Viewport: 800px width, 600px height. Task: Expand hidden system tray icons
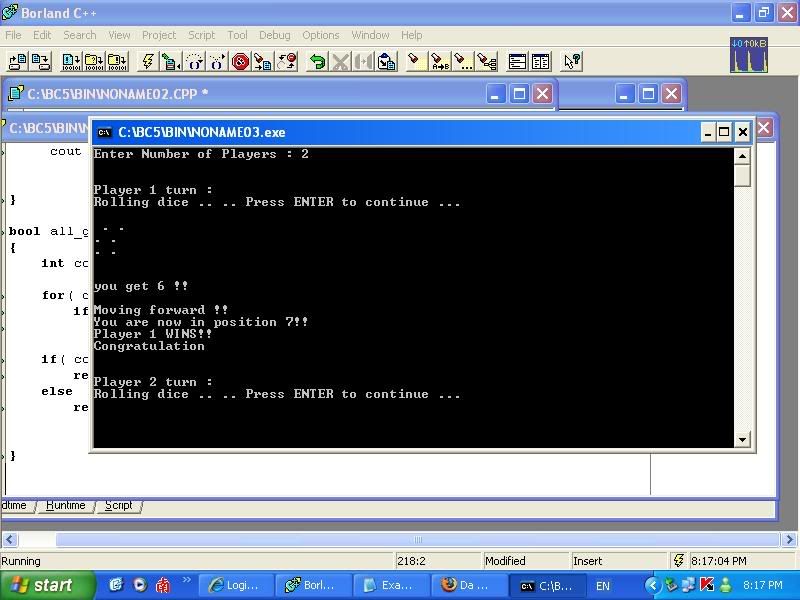pos(652,585)
